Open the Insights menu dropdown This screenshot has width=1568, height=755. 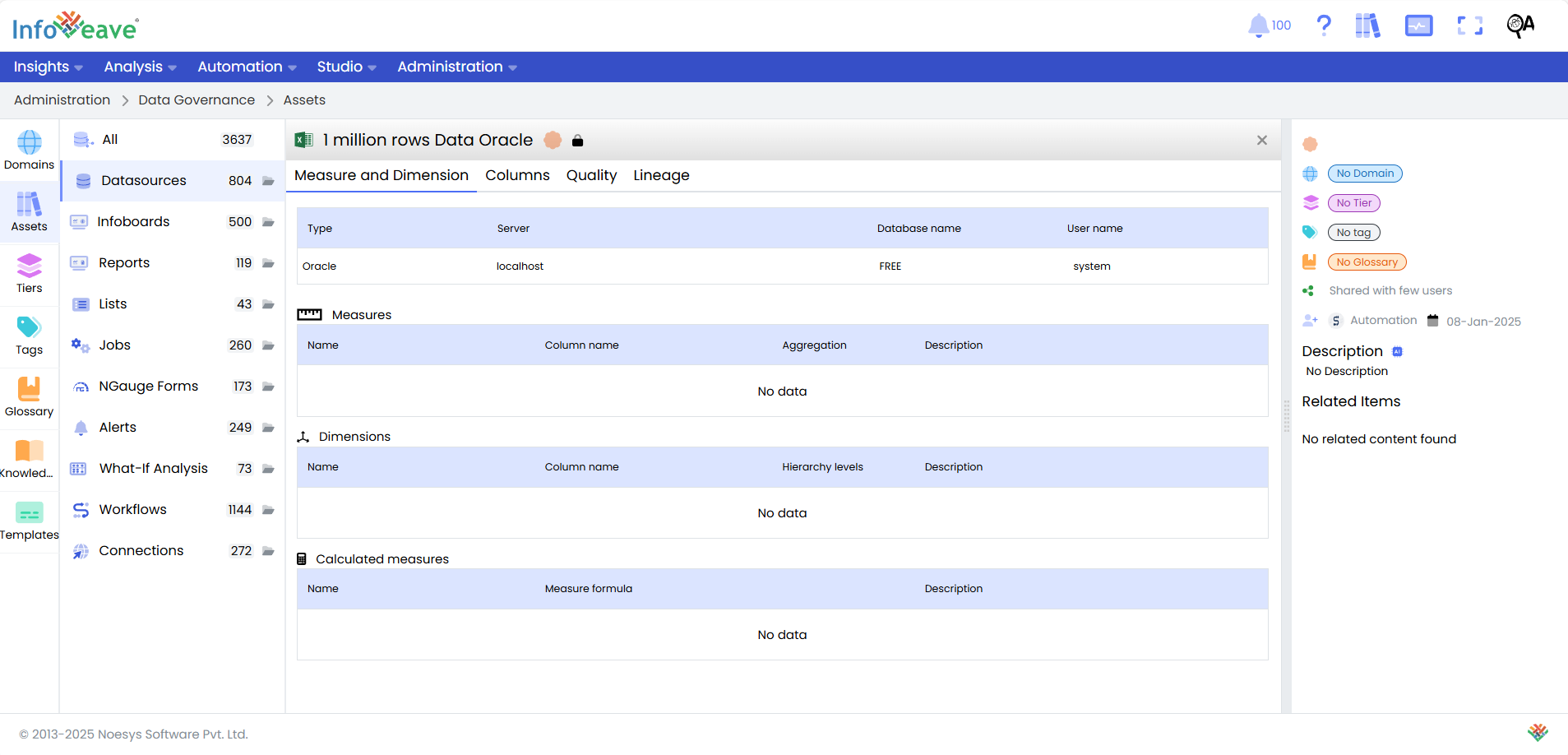click(x=49, y=67)
